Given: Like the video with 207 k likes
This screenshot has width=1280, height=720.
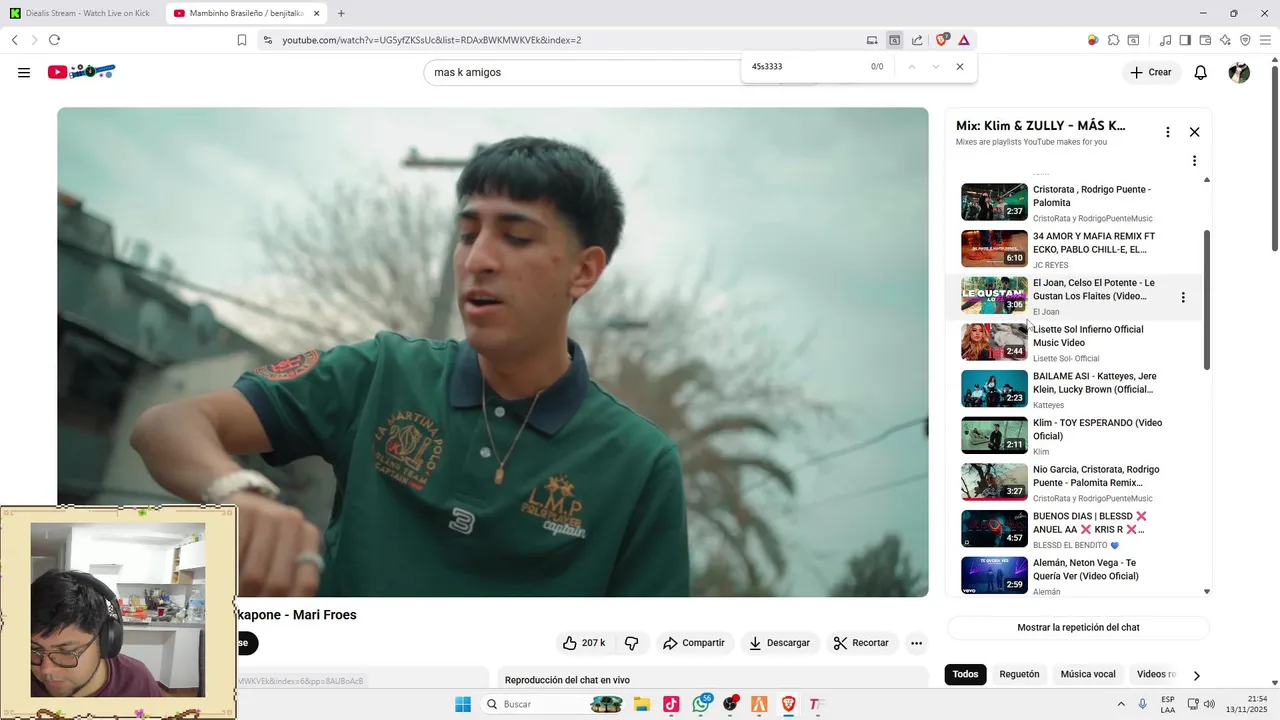Looking at the screenshot, I should tap(585, 643).
